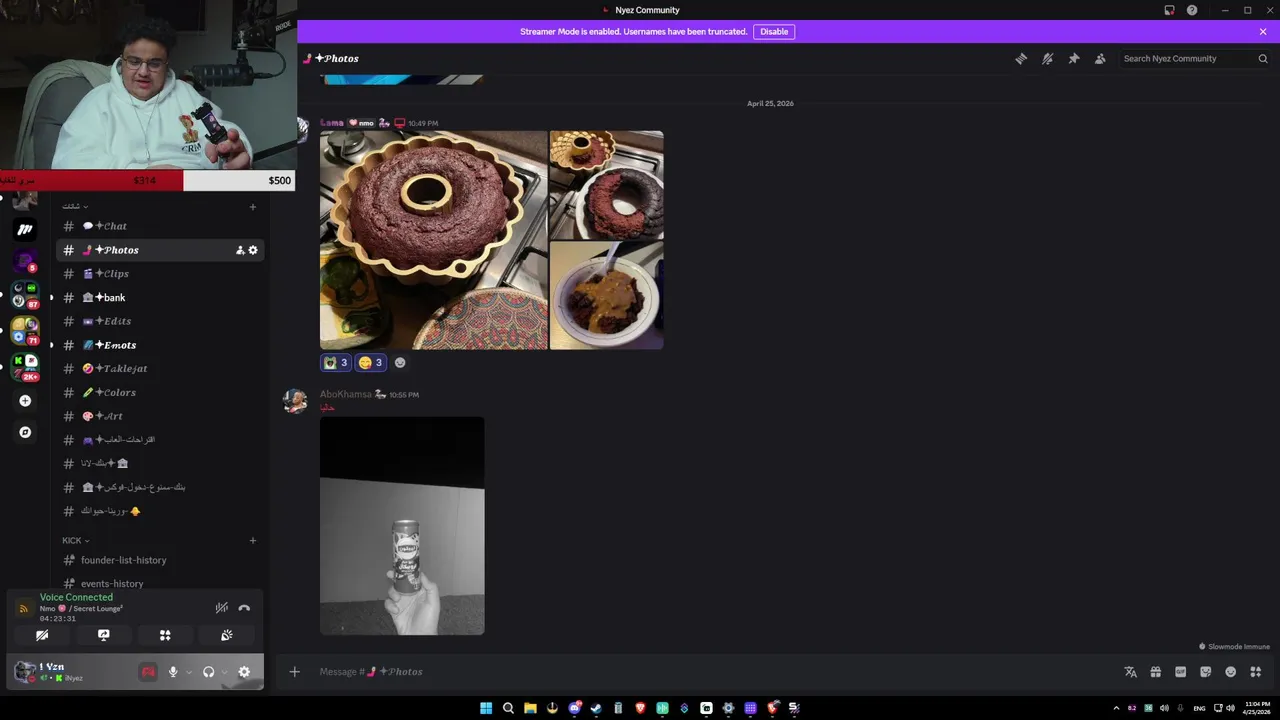
Task: Open File Explorer from taskbar
Action: [530, 708]
